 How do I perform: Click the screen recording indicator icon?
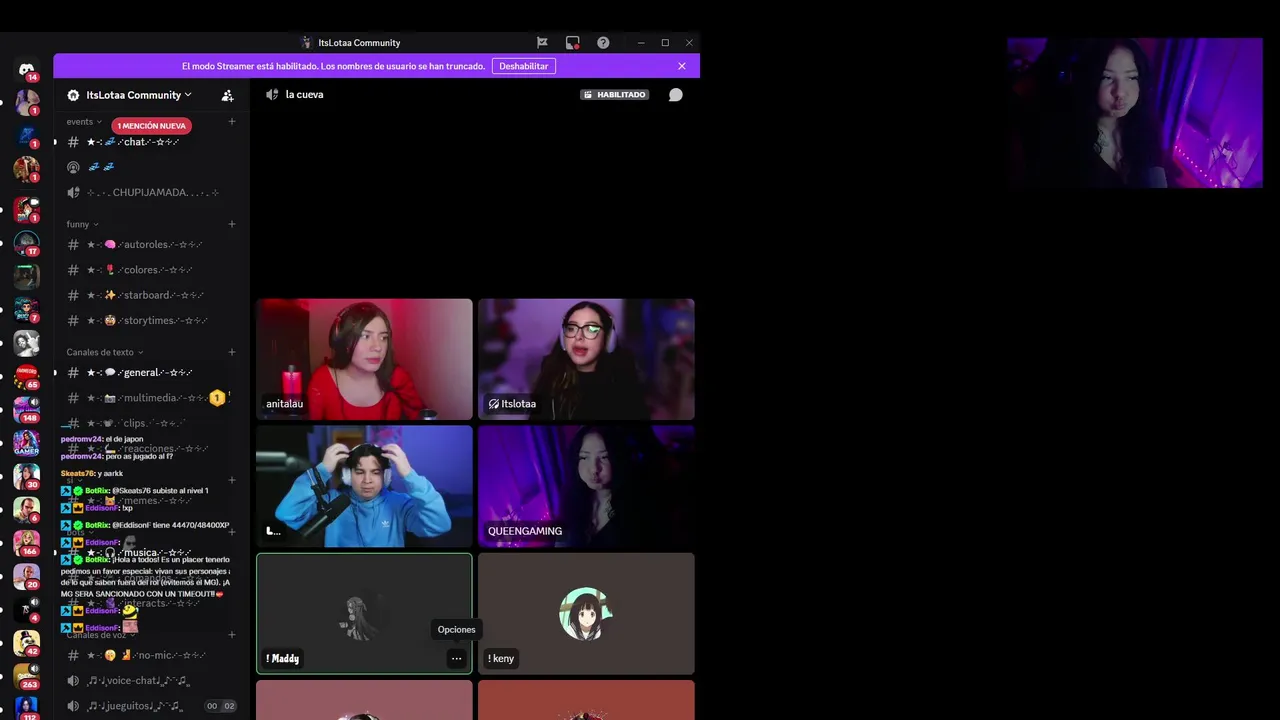(572, 43)
